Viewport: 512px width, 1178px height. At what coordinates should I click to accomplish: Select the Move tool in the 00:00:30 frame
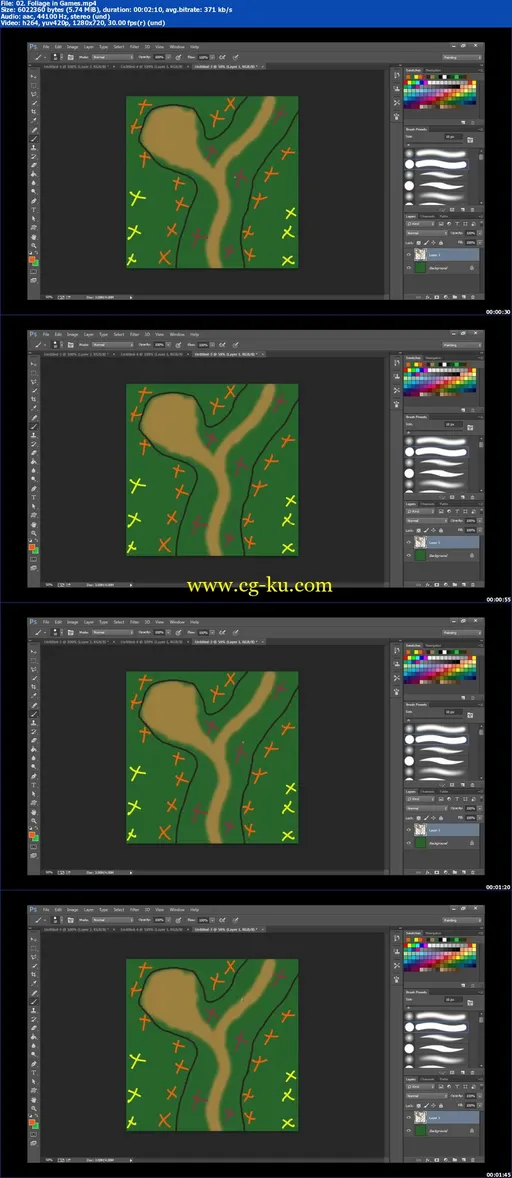pyautogui.click(x=34, y=77)
